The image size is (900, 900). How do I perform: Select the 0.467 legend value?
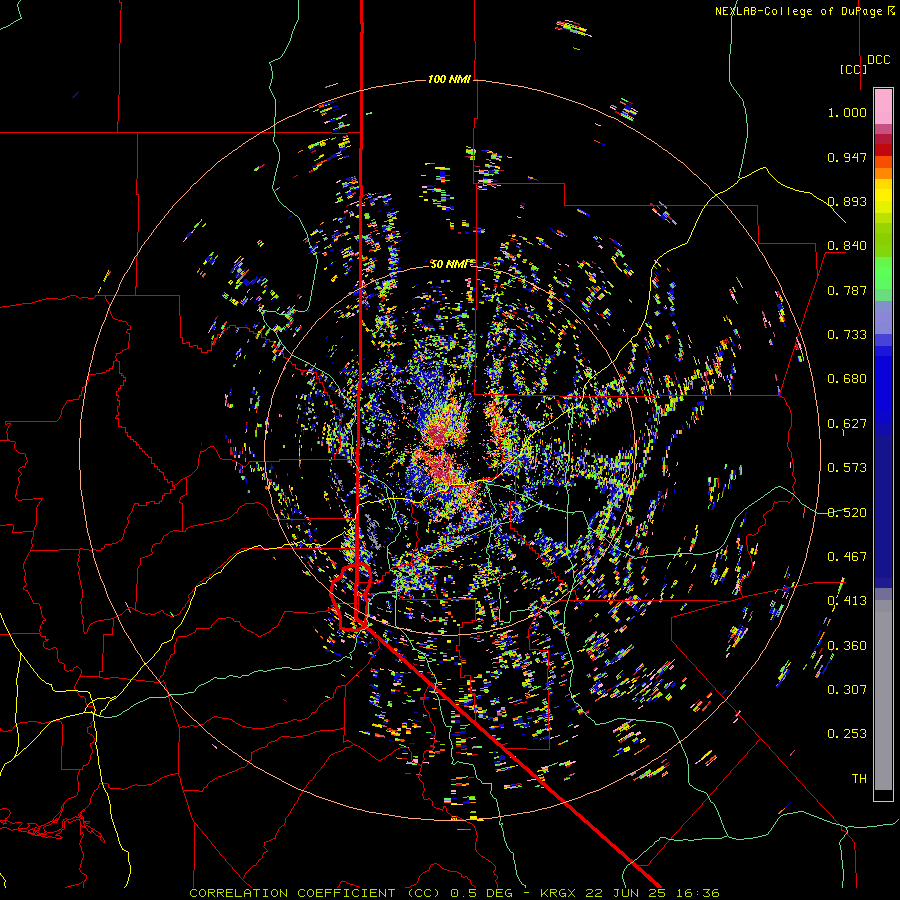pyautogui.click(x=847, y=557)
